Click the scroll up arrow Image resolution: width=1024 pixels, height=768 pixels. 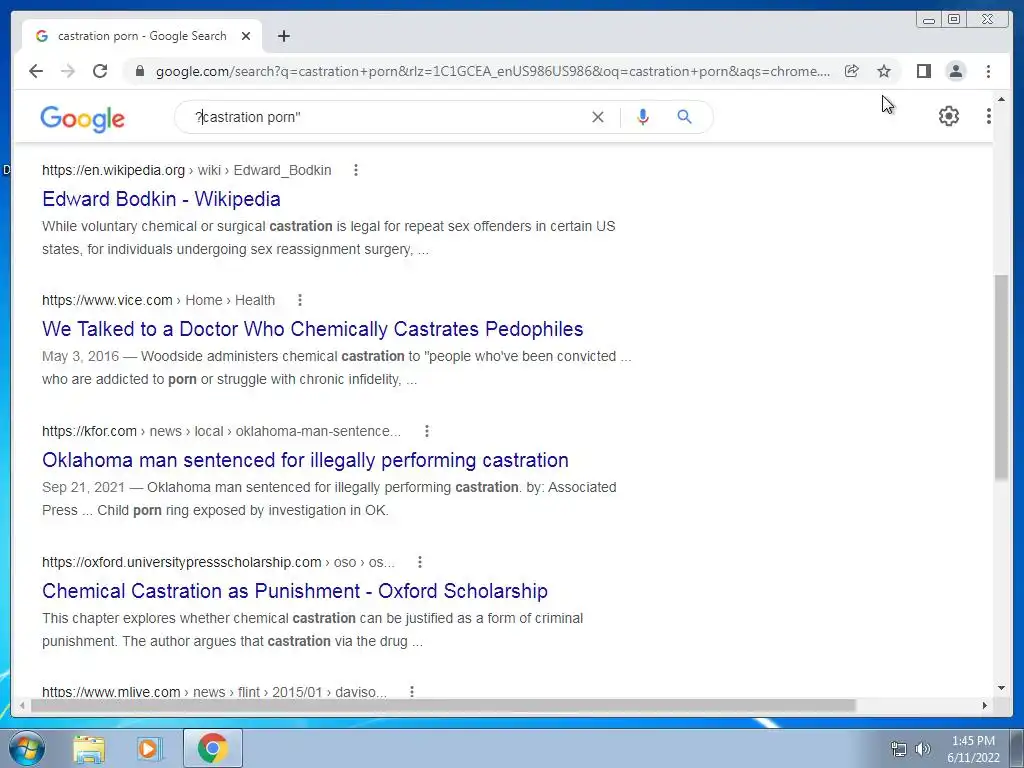tap(1001, 99)
